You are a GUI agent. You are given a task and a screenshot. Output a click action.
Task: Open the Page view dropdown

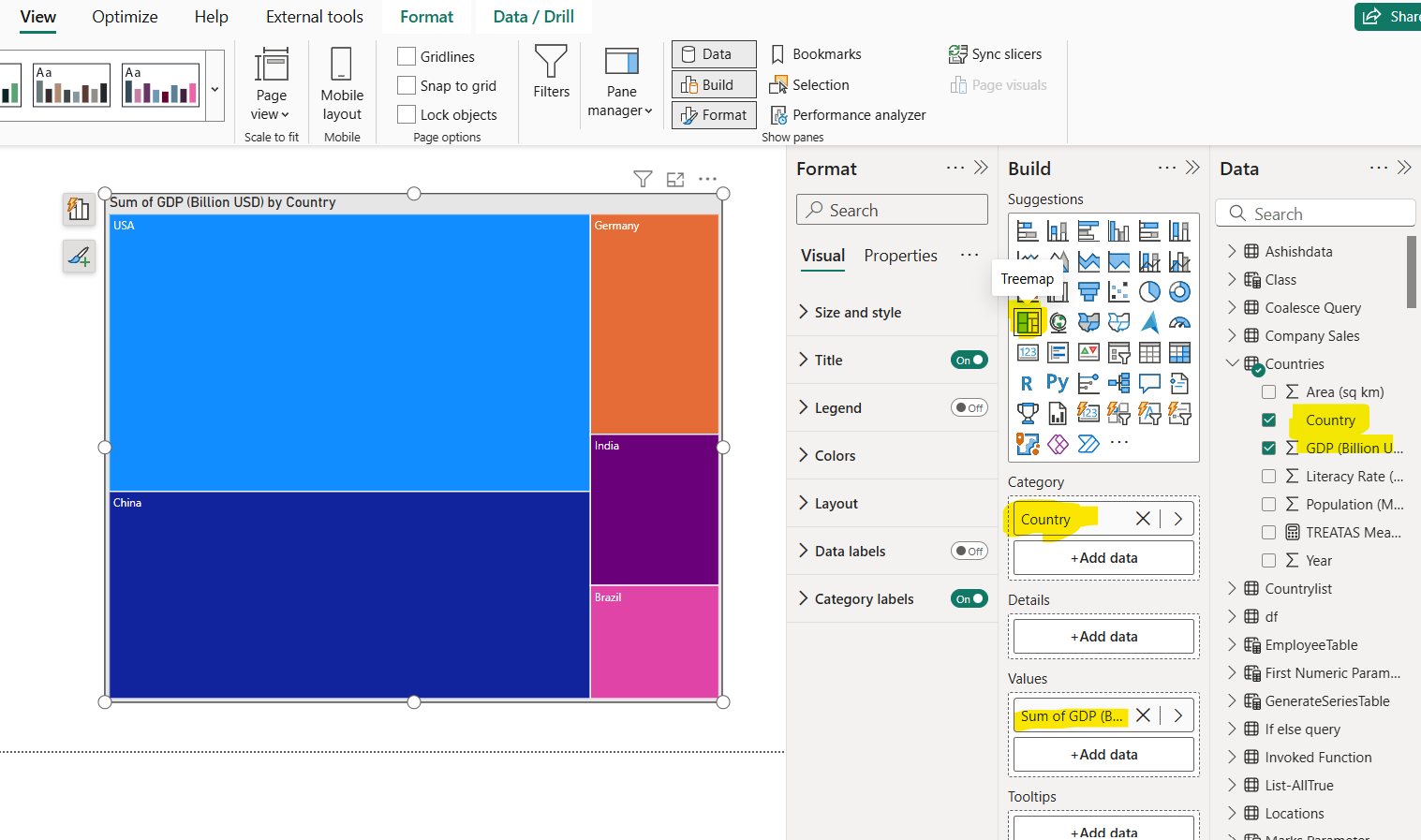click(271, 104)
